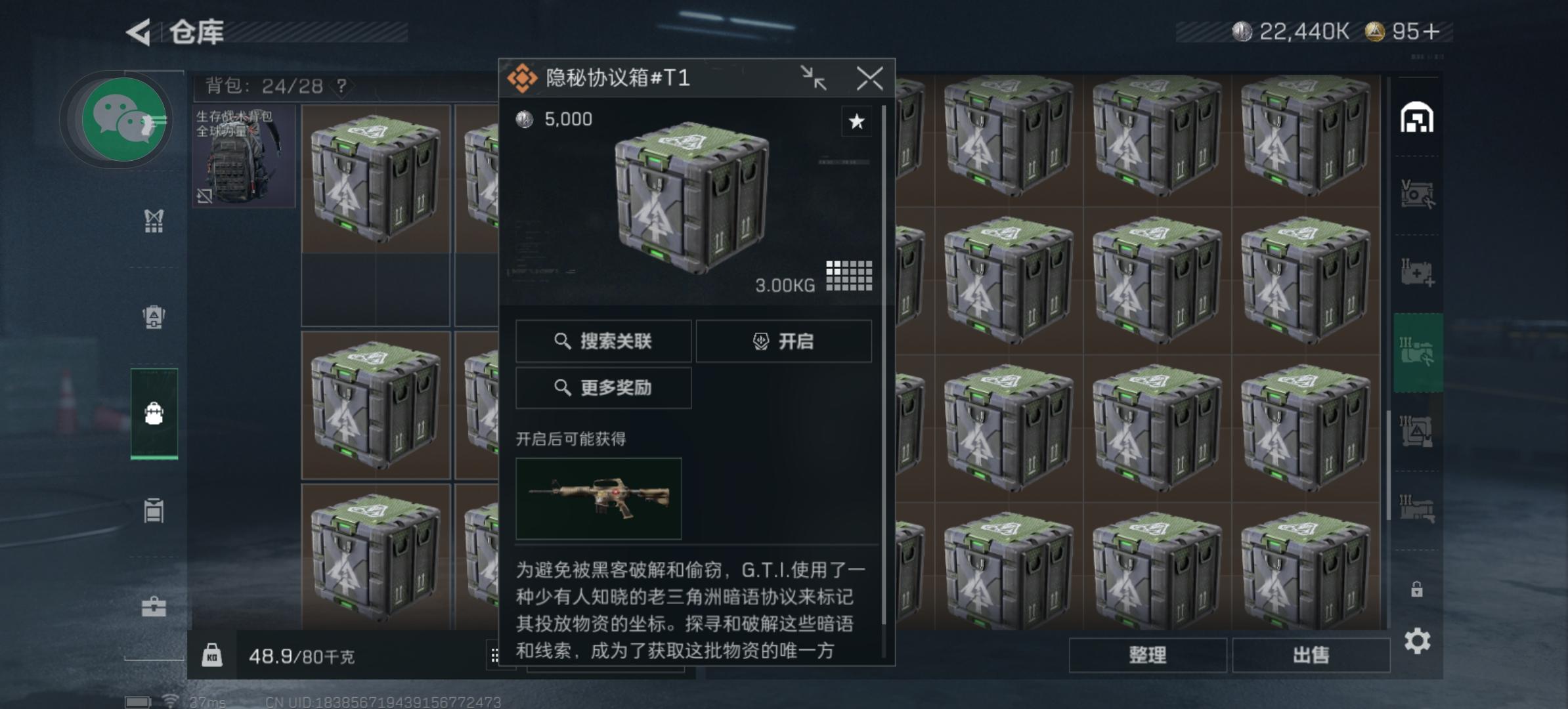
Task: Close the 隐秘协议箱#T1 detail popup
Action: coord(869,78)
